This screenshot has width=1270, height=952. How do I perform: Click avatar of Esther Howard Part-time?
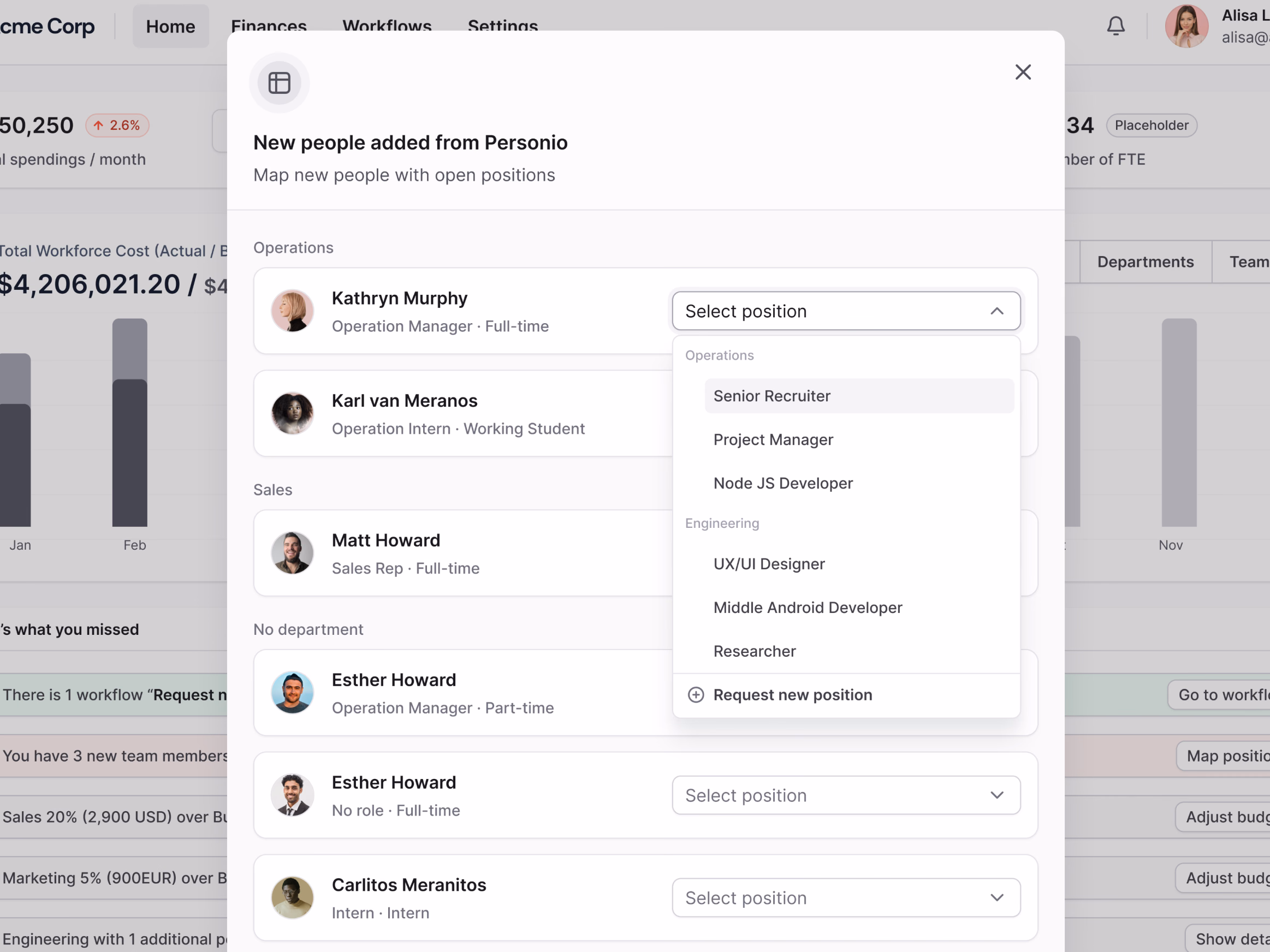(x=292, y=693)
